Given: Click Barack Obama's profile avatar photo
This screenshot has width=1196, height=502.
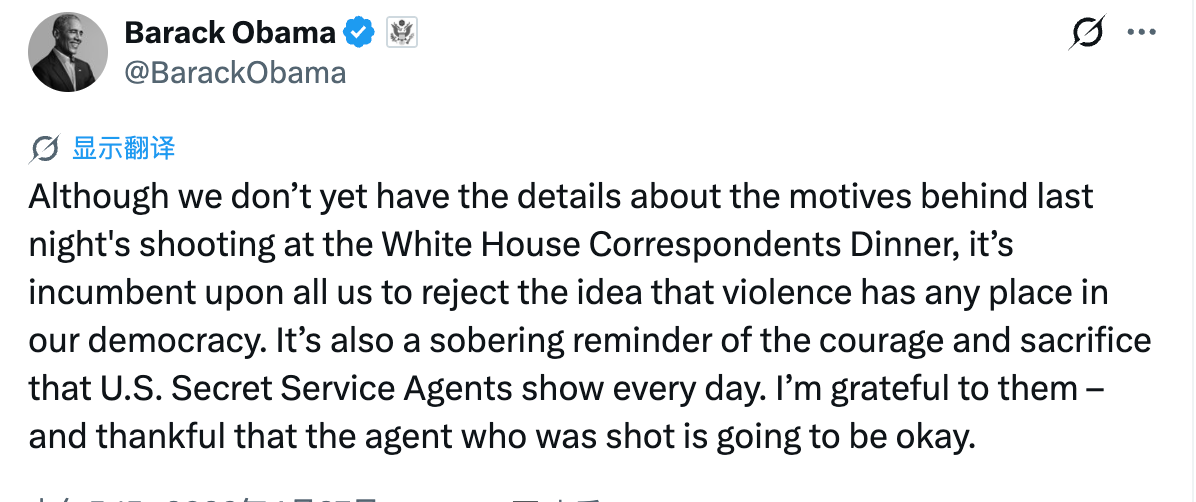Looking at the screenshot, I should [67, 53].
